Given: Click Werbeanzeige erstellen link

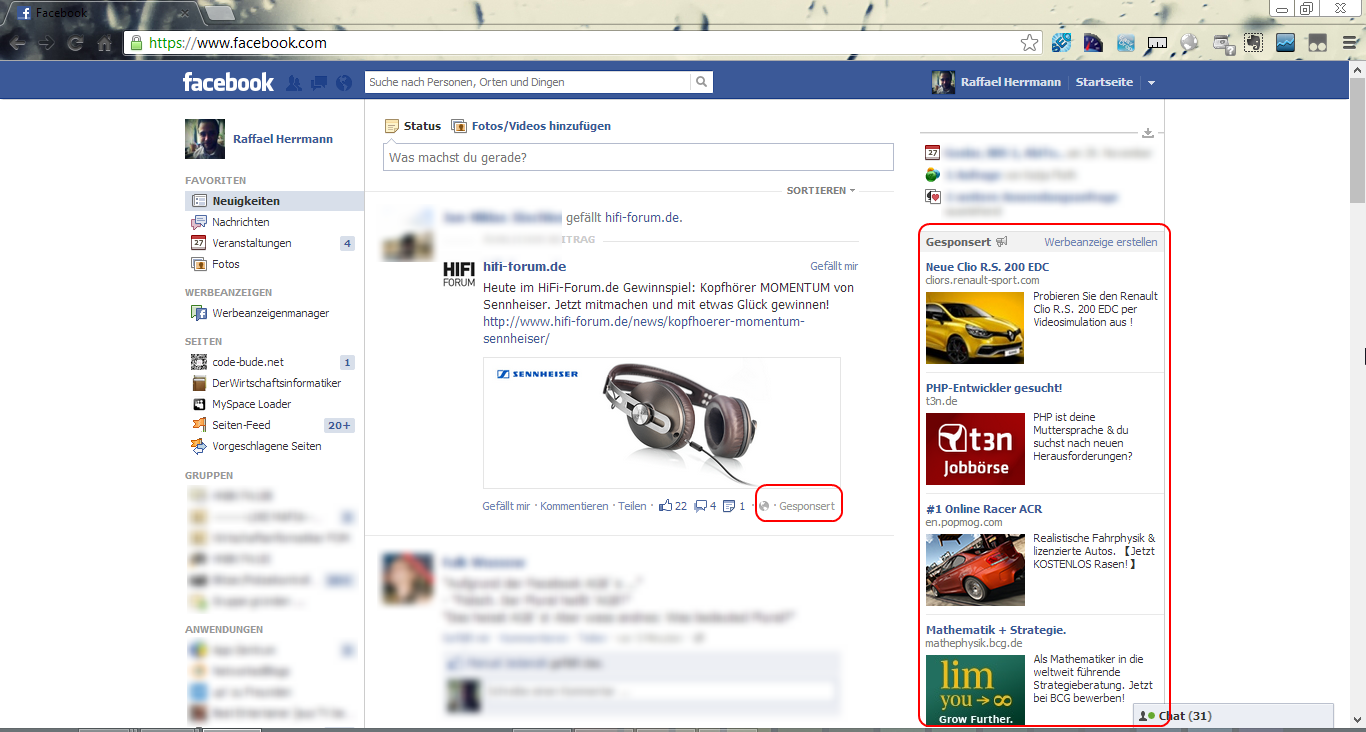Looking at the screenshot, I should pyautogui.click(x=1101, y=242).
